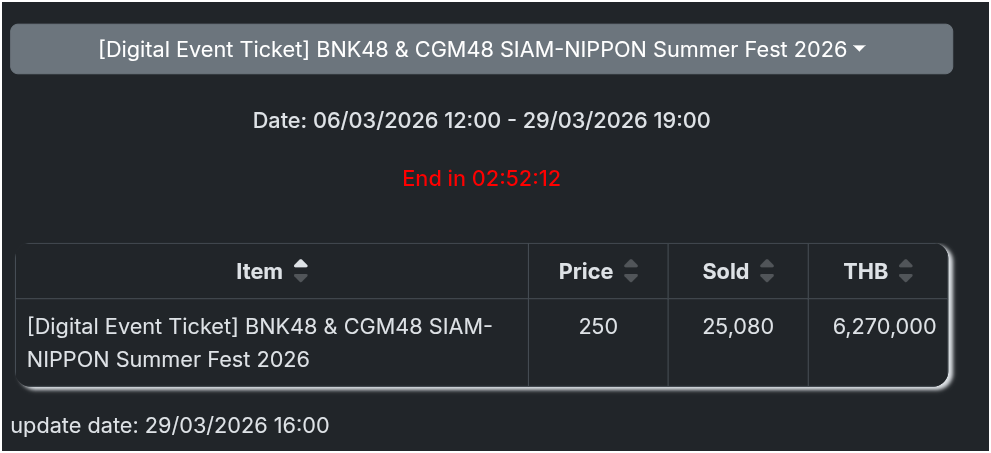991x453 pixels.
Task: Sort table by the Price column label
Action: (585, 271)
